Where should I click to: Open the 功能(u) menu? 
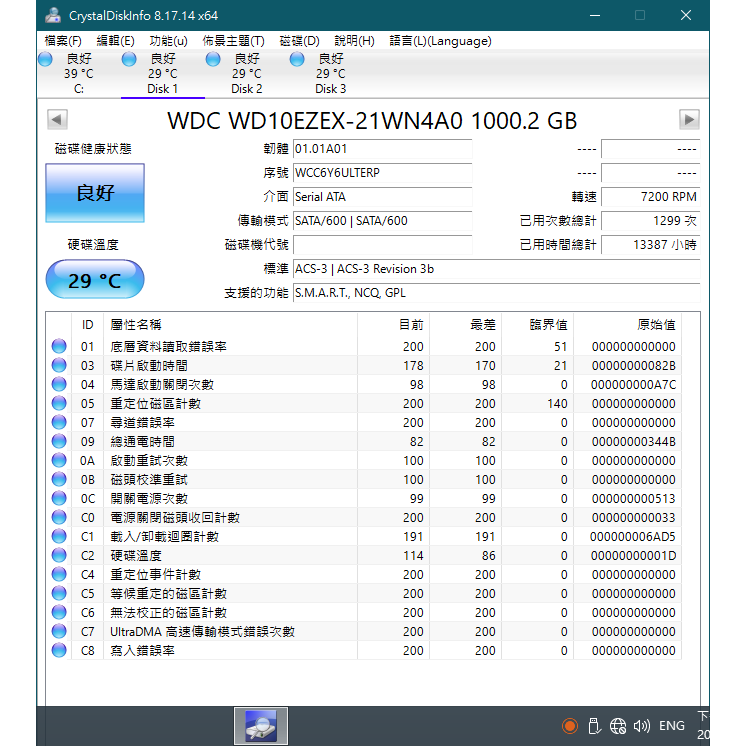click(x=168, y=41)
